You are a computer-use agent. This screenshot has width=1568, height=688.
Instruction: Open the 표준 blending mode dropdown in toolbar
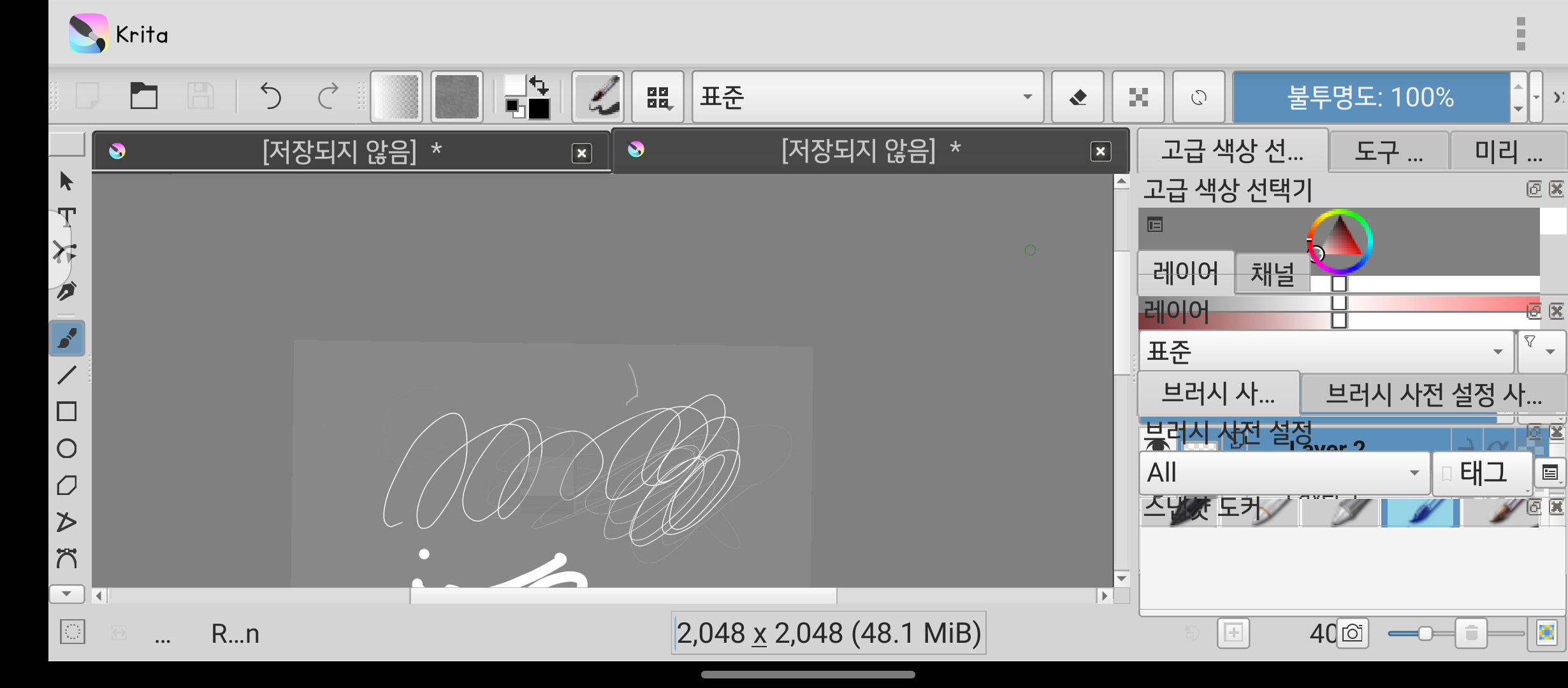coord(867,97)
